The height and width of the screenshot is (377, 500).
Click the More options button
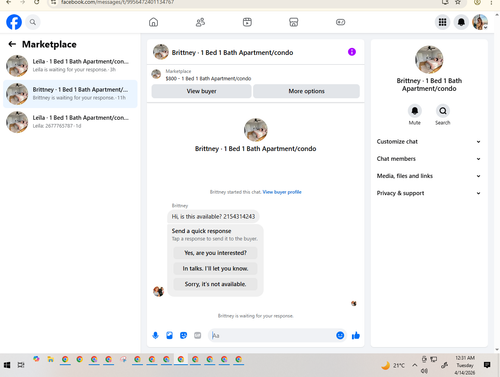306,91
